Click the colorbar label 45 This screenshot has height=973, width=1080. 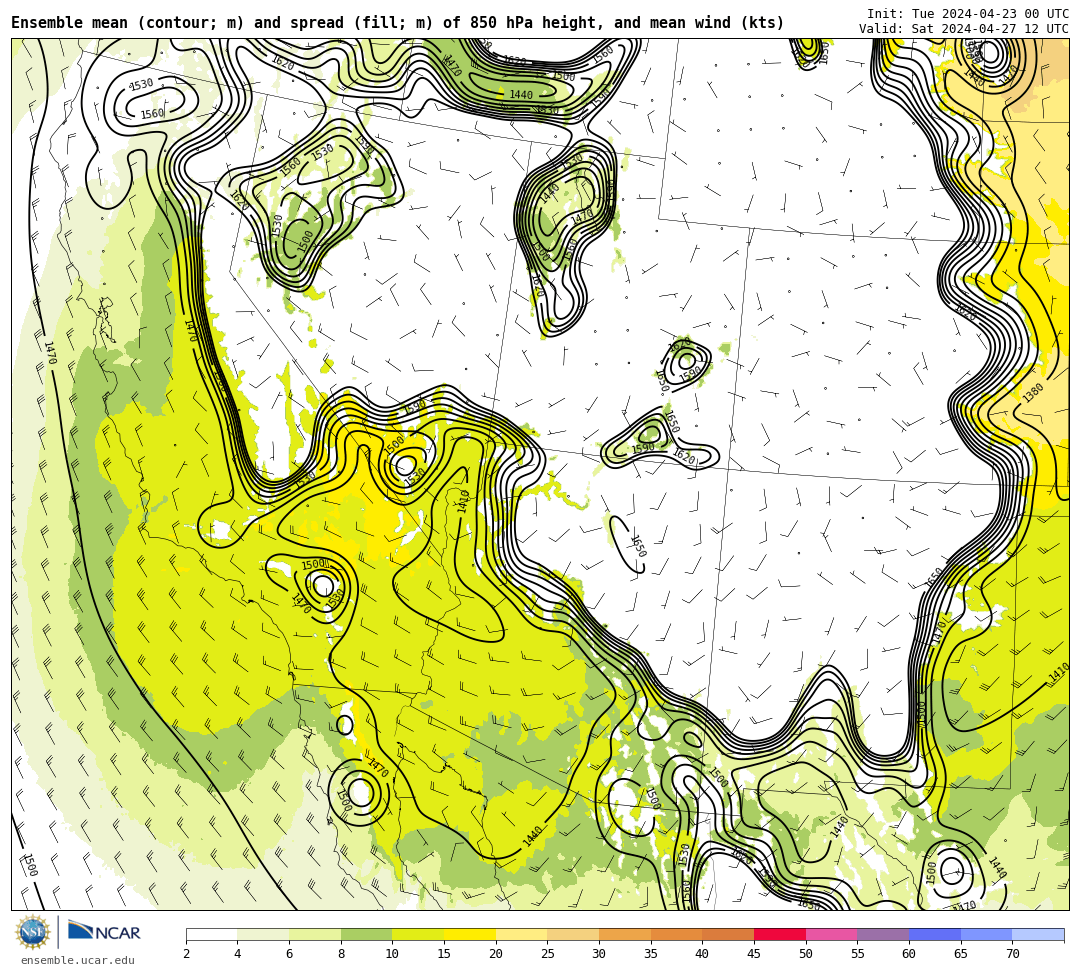[x=754, y=954]
